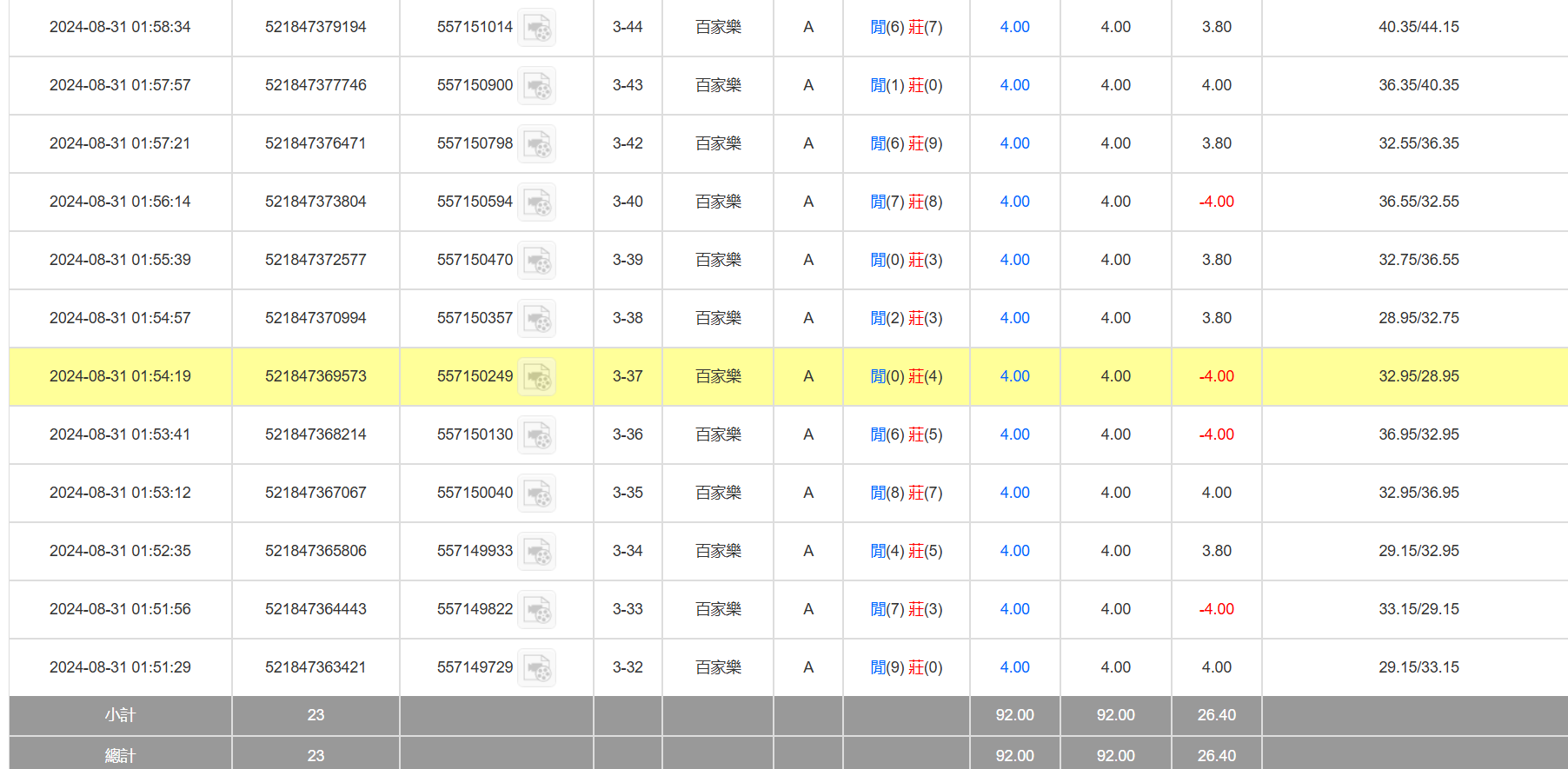Click result 閒(7) 莊(8) in row 3-40
This screenshot has height=769, width=1568.
coord(906,202)
